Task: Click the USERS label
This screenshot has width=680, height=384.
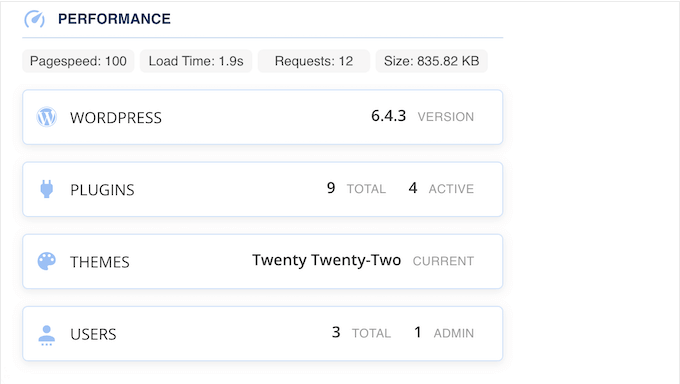Action: [x=93, y=335]
